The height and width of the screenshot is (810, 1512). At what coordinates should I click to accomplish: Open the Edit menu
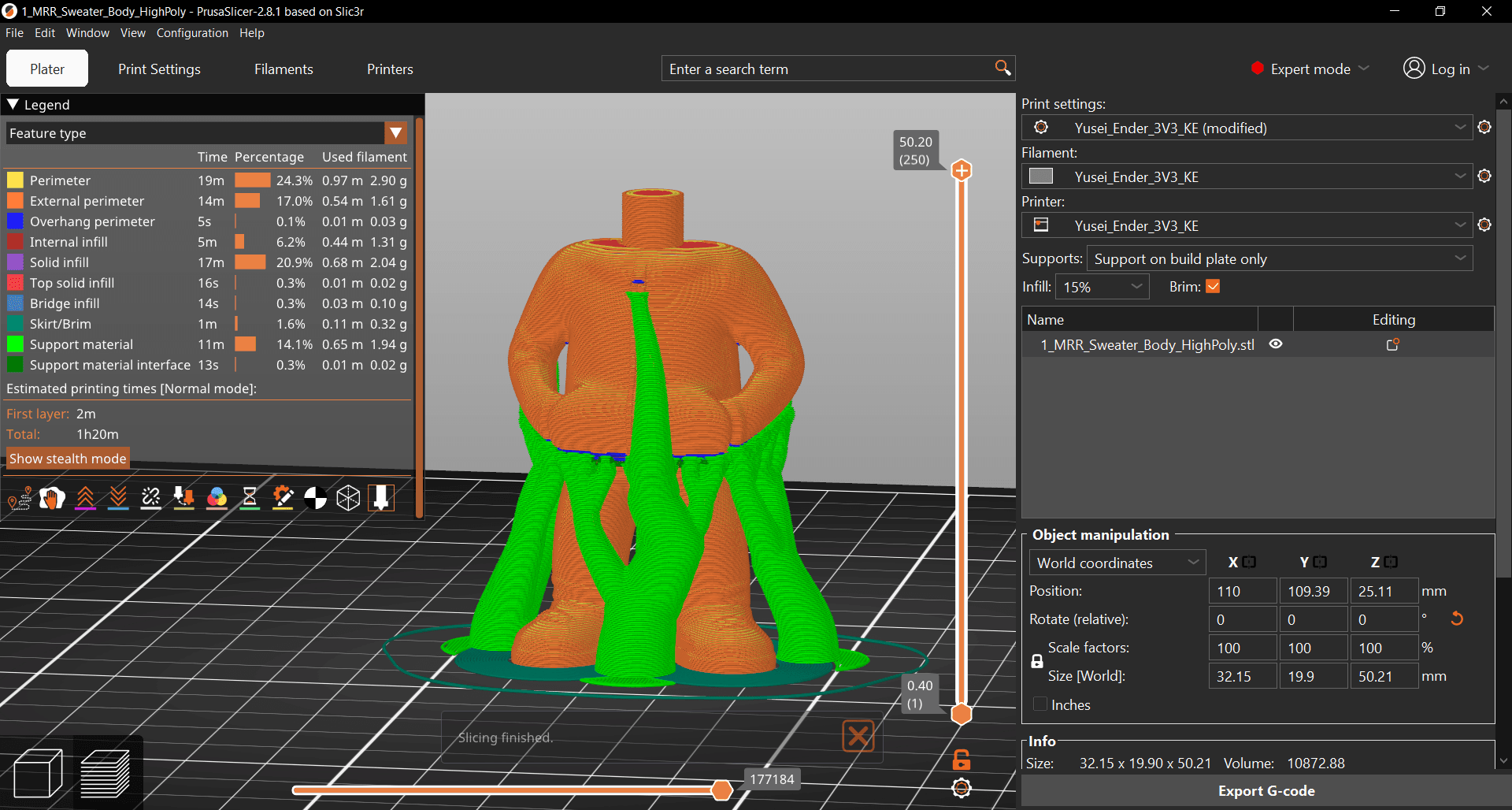pos(45,33)
